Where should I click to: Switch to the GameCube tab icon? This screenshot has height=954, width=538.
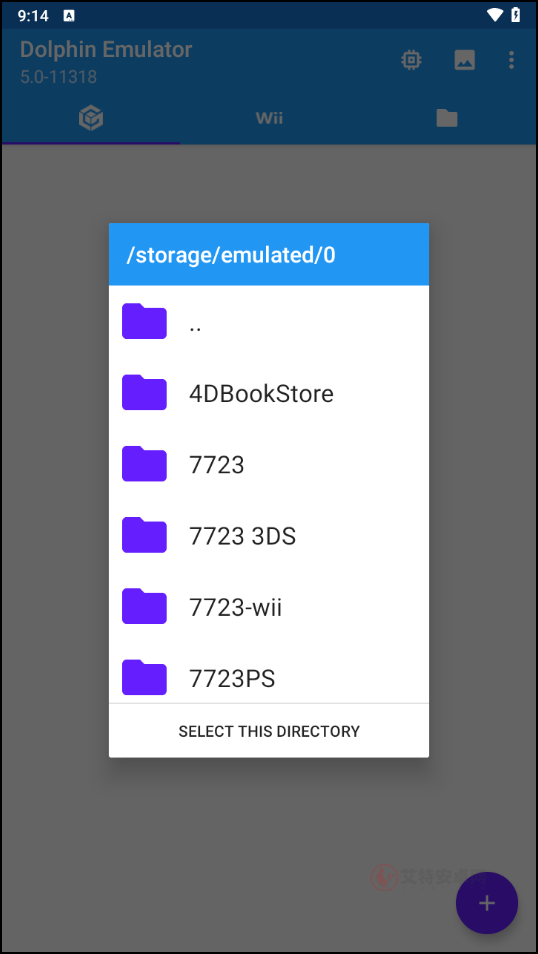(91, 117)
